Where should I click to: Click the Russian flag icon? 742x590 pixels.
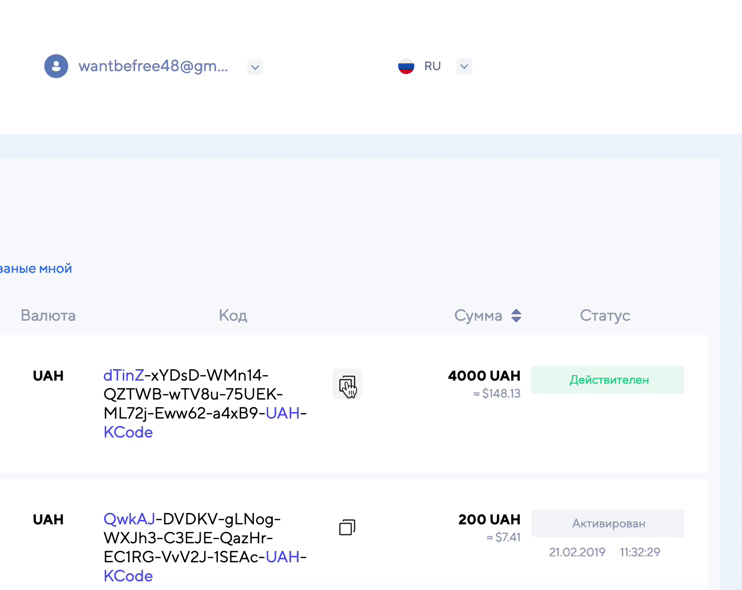[x=406, y=66]
